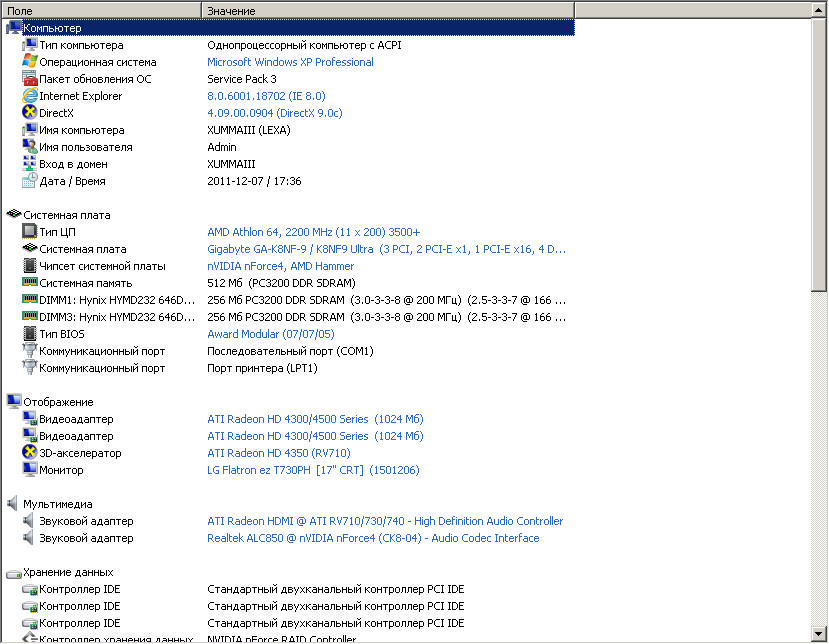This screenshot has width=829, height=644.
Task: Click the 3D-акселератор icon
Action: (30, 453)
